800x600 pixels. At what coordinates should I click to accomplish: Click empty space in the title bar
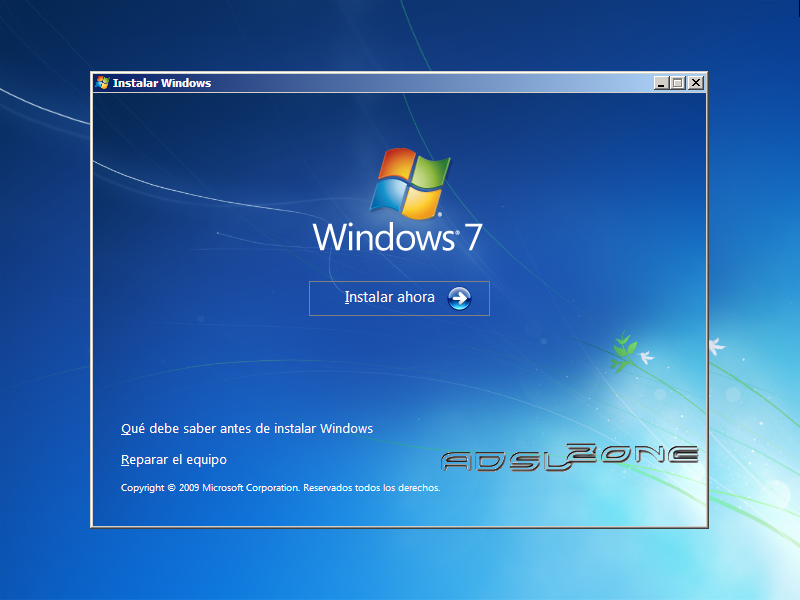pos(420,83)
